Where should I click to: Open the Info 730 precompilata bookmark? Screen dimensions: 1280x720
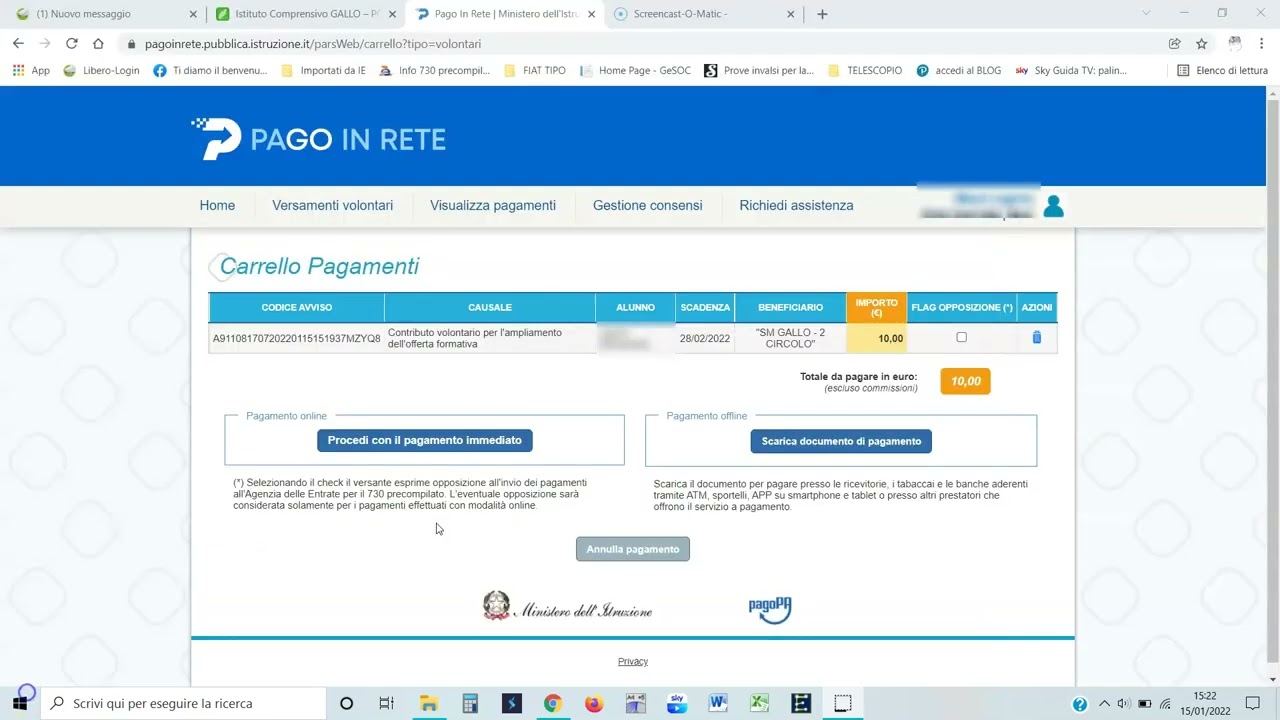(435, 71)
